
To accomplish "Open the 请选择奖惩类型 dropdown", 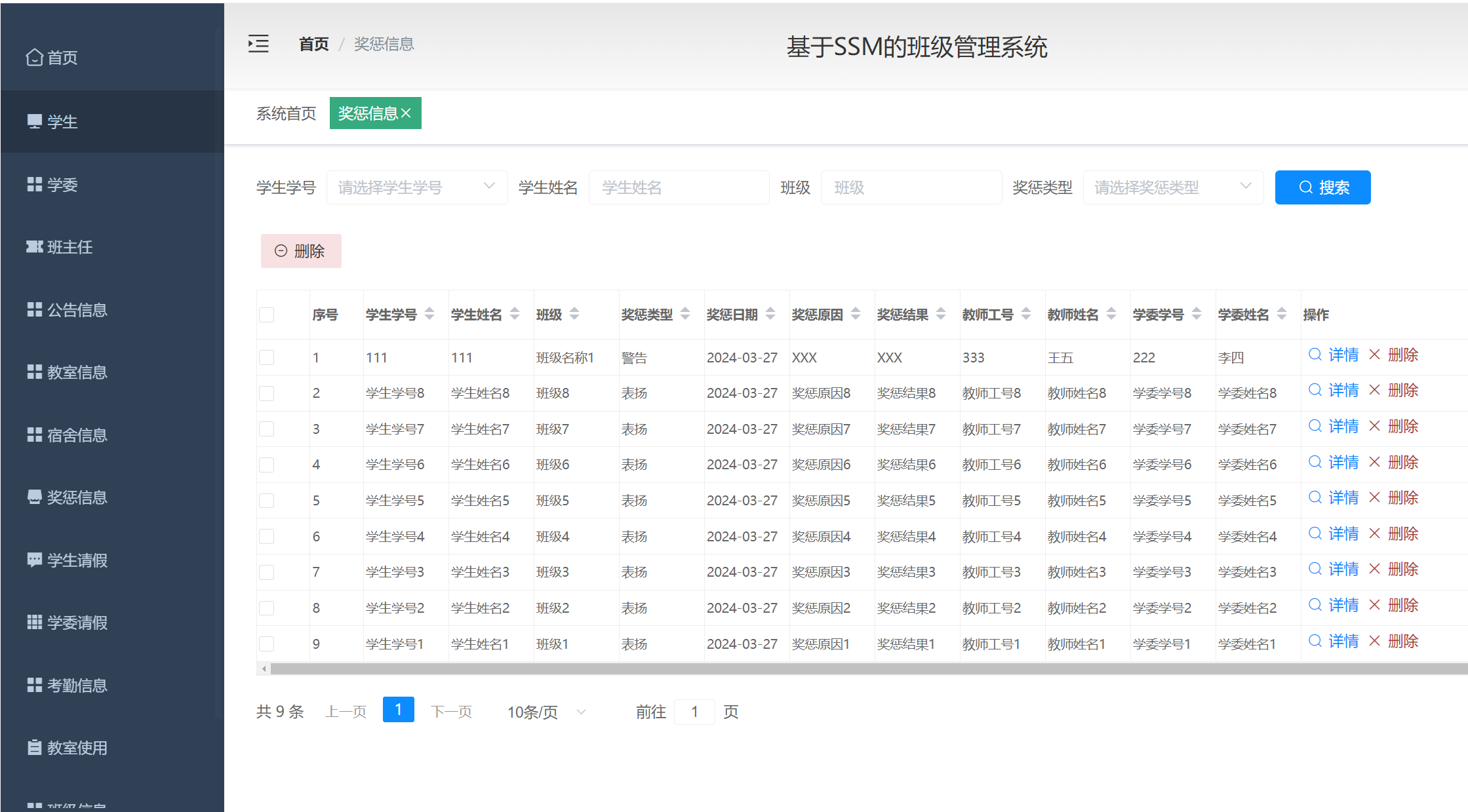I will [x=1174, y=187].
